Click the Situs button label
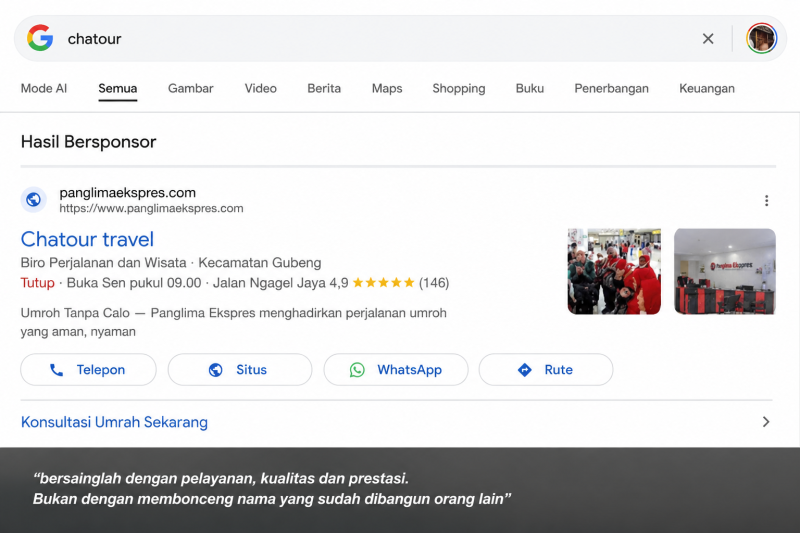The width and height of the screenshot is (800, 533). point(252,370)
